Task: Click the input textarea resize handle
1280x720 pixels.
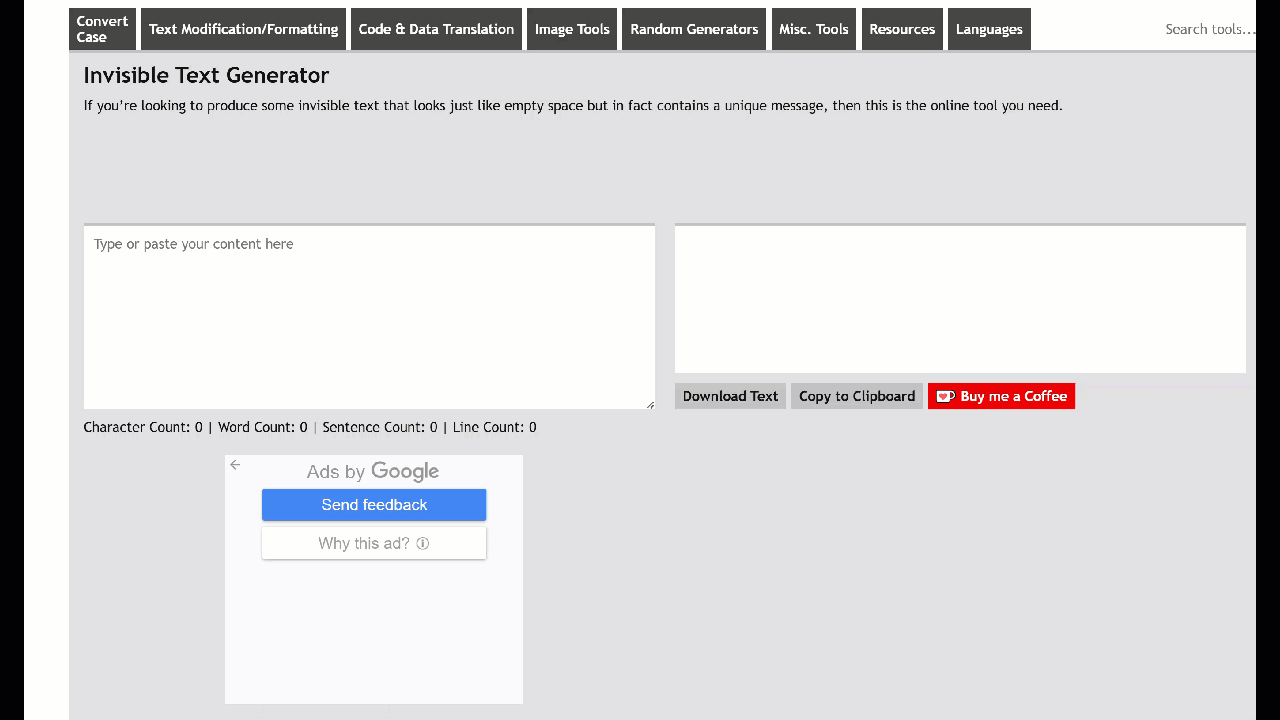Action: [x=650, y=404]
